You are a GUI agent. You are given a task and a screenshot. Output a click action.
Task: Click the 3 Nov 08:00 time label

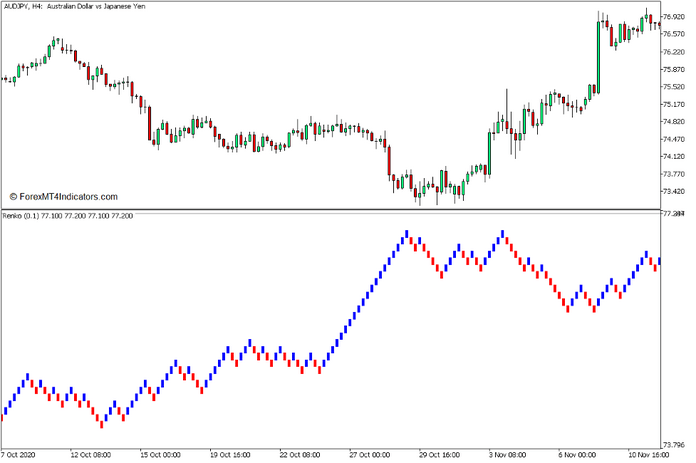tap(507, 455)
